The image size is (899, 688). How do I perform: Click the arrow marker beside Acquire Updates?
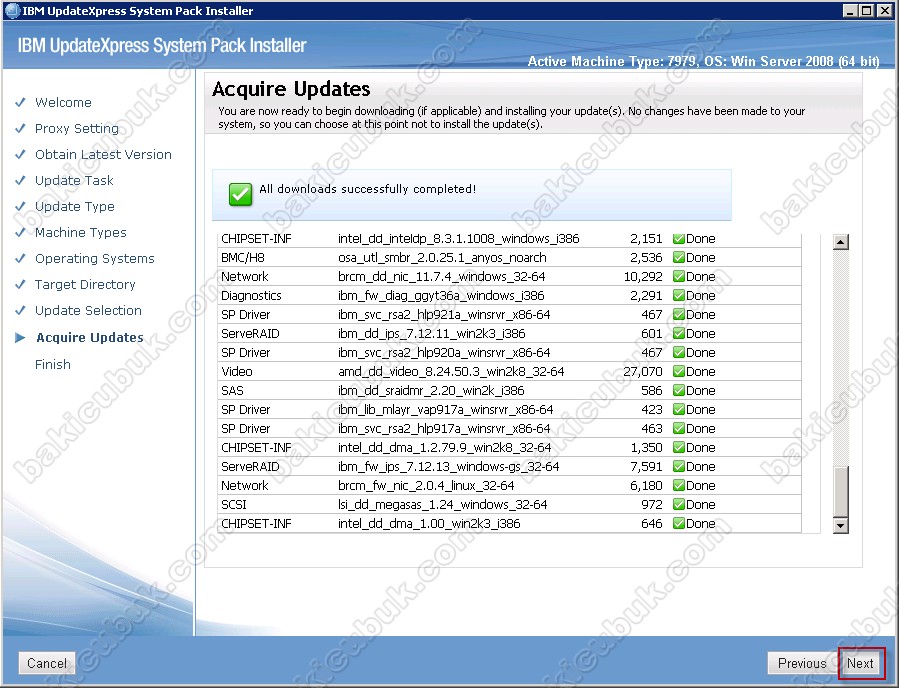pos(20,338)
